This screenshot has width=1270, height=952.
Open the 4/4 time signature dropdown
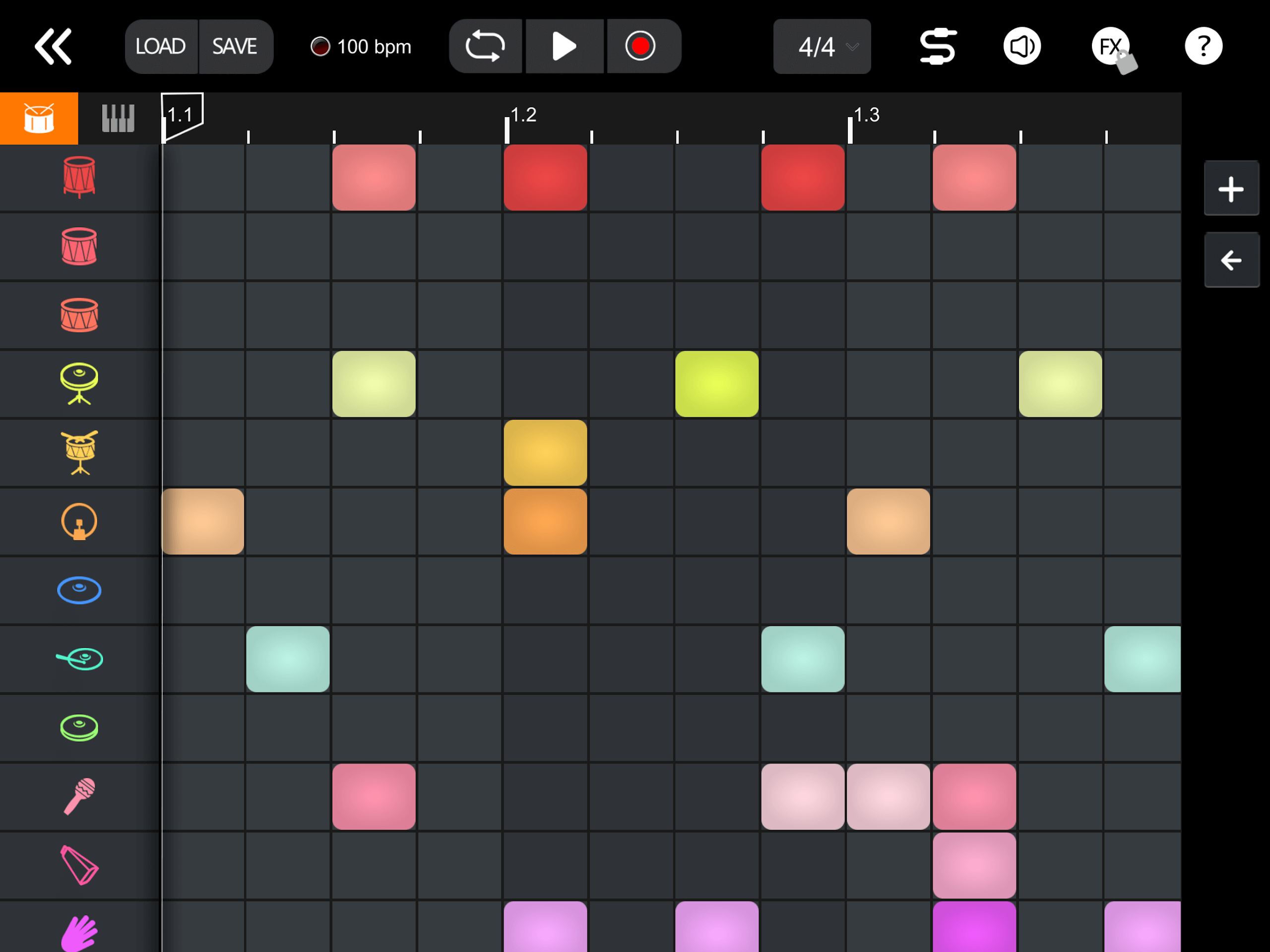(822, 47)
